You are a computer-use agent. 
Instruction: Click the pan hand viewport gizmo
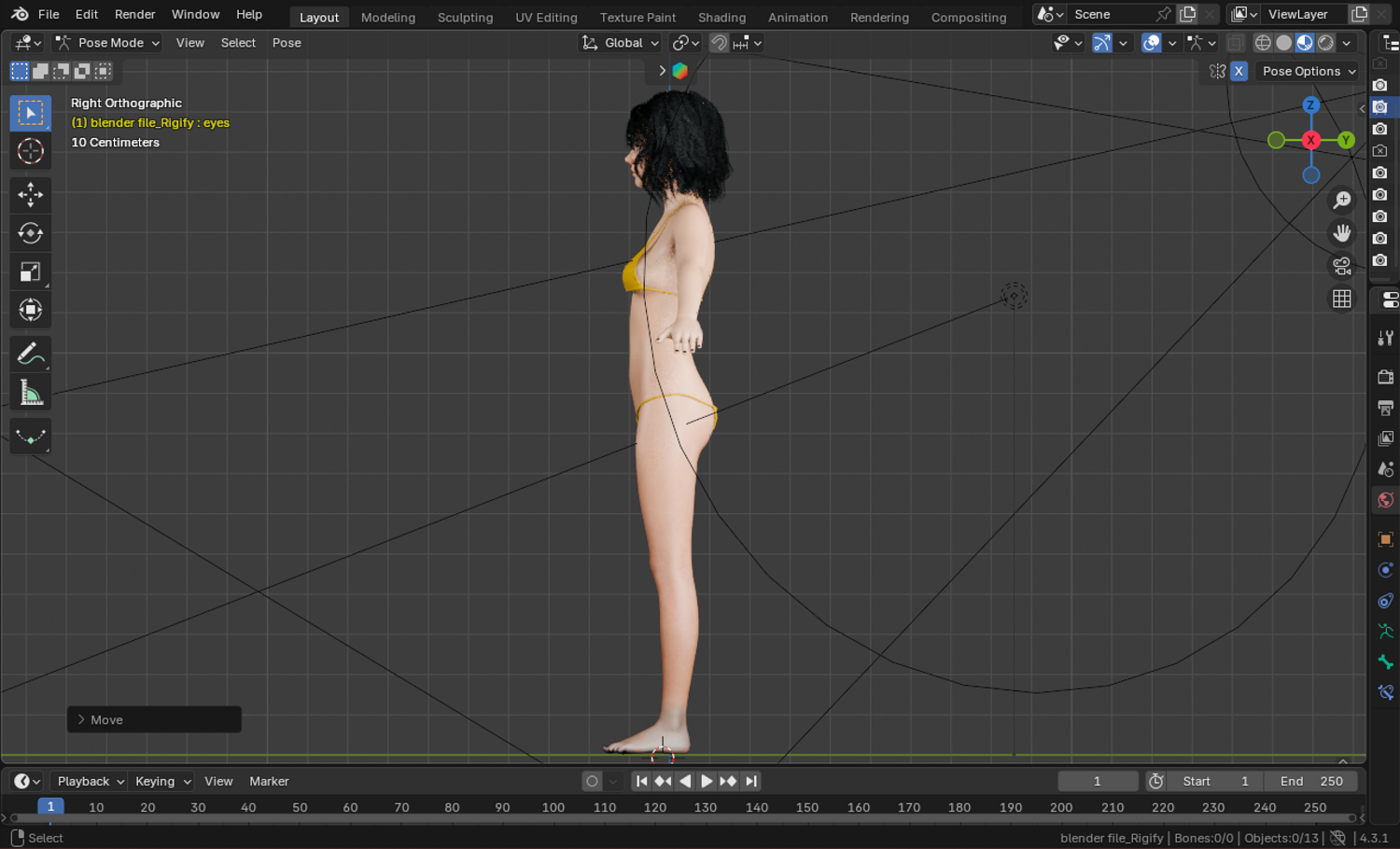1342,232
